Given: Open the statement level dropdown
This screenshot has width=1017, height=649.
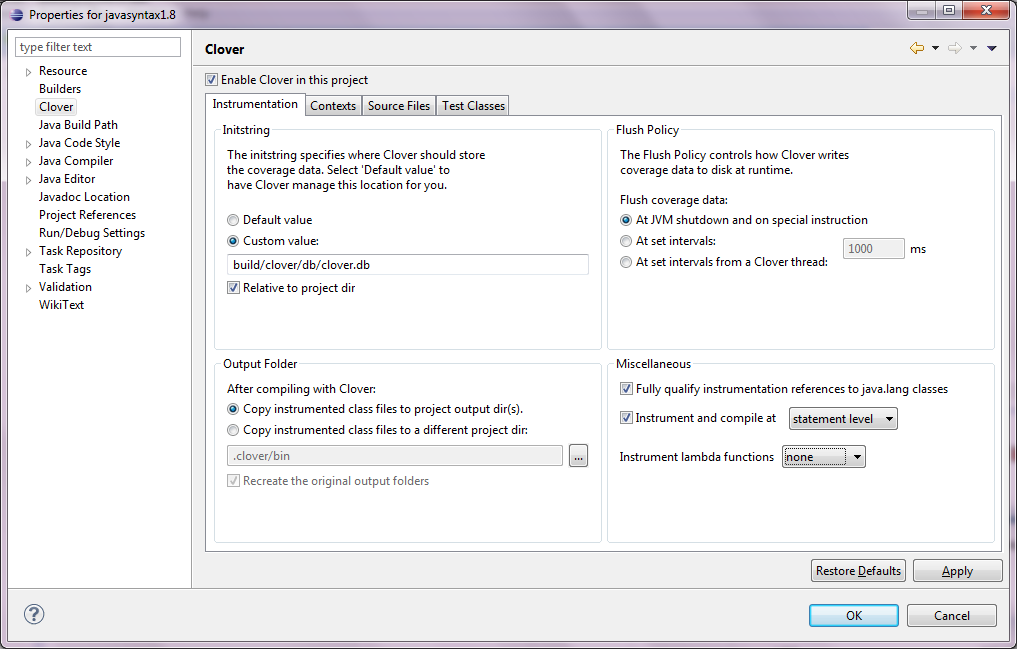Looking at the screenshot, I should point(843,419).
